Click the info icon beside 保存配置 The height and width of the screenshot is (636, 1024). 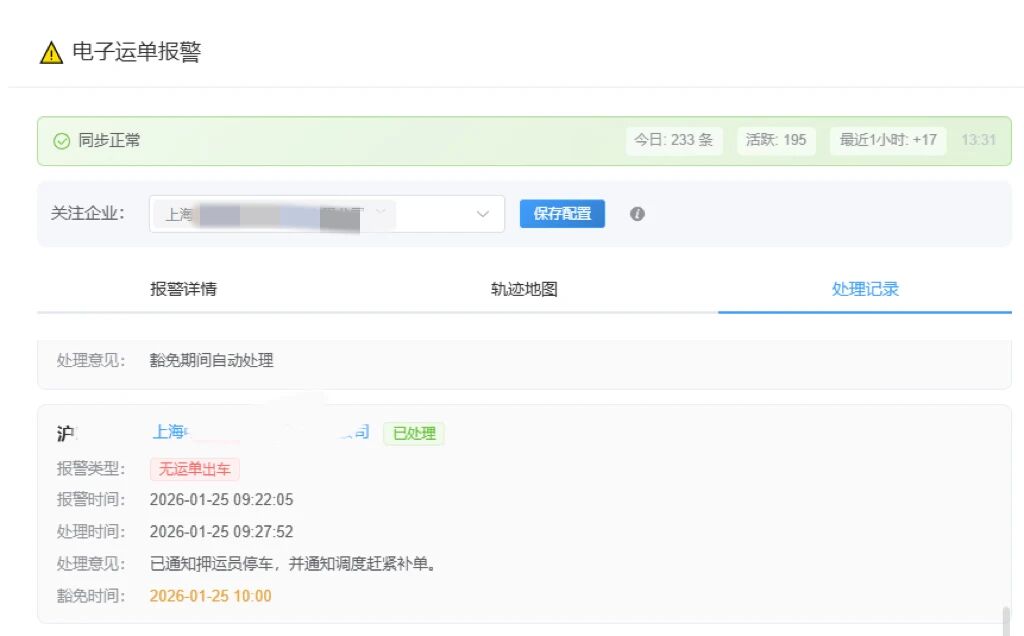(x=637, y=214)
